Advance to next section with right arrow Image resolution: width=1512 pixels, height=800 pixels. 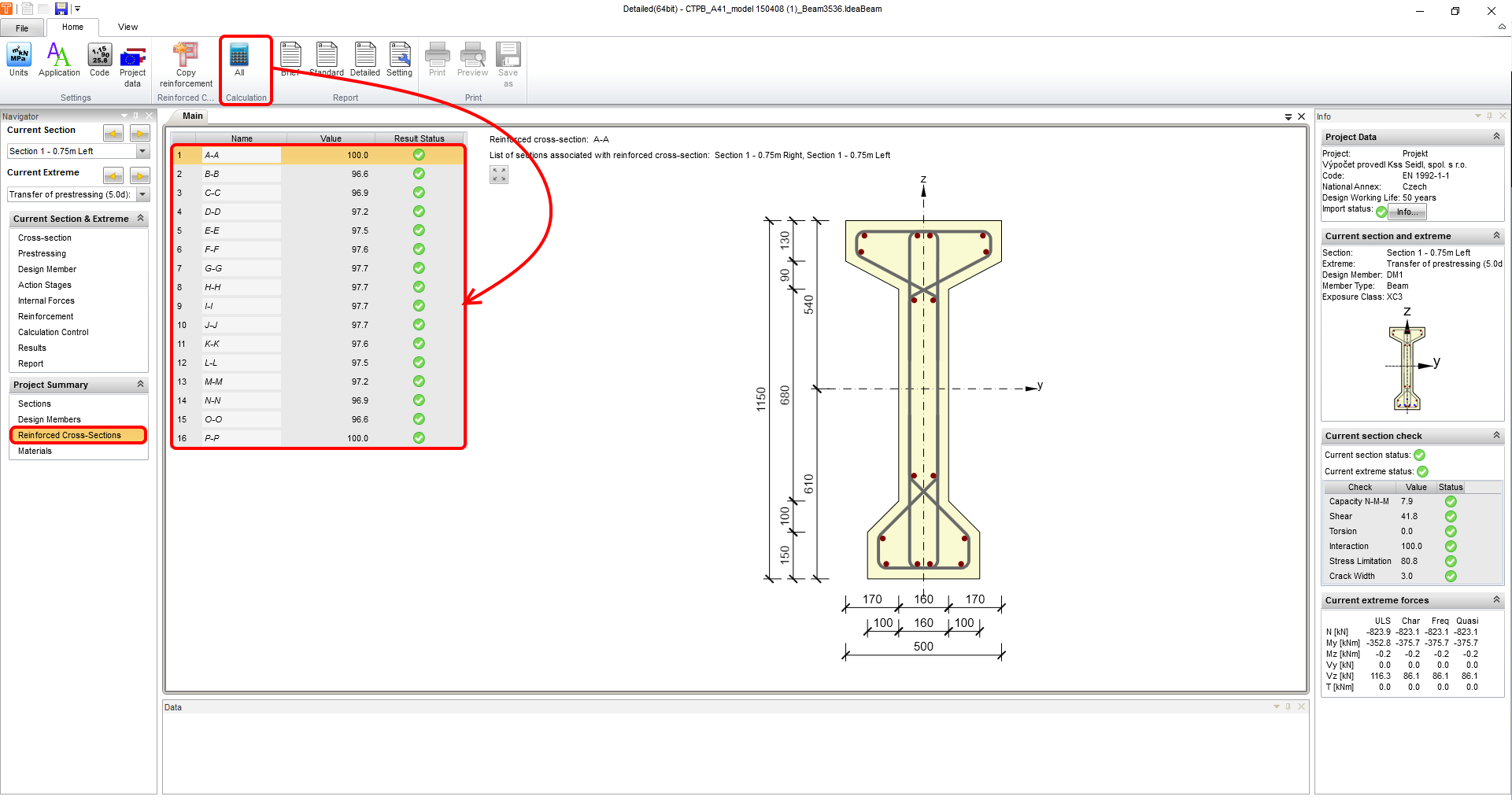tap(139, 133)
